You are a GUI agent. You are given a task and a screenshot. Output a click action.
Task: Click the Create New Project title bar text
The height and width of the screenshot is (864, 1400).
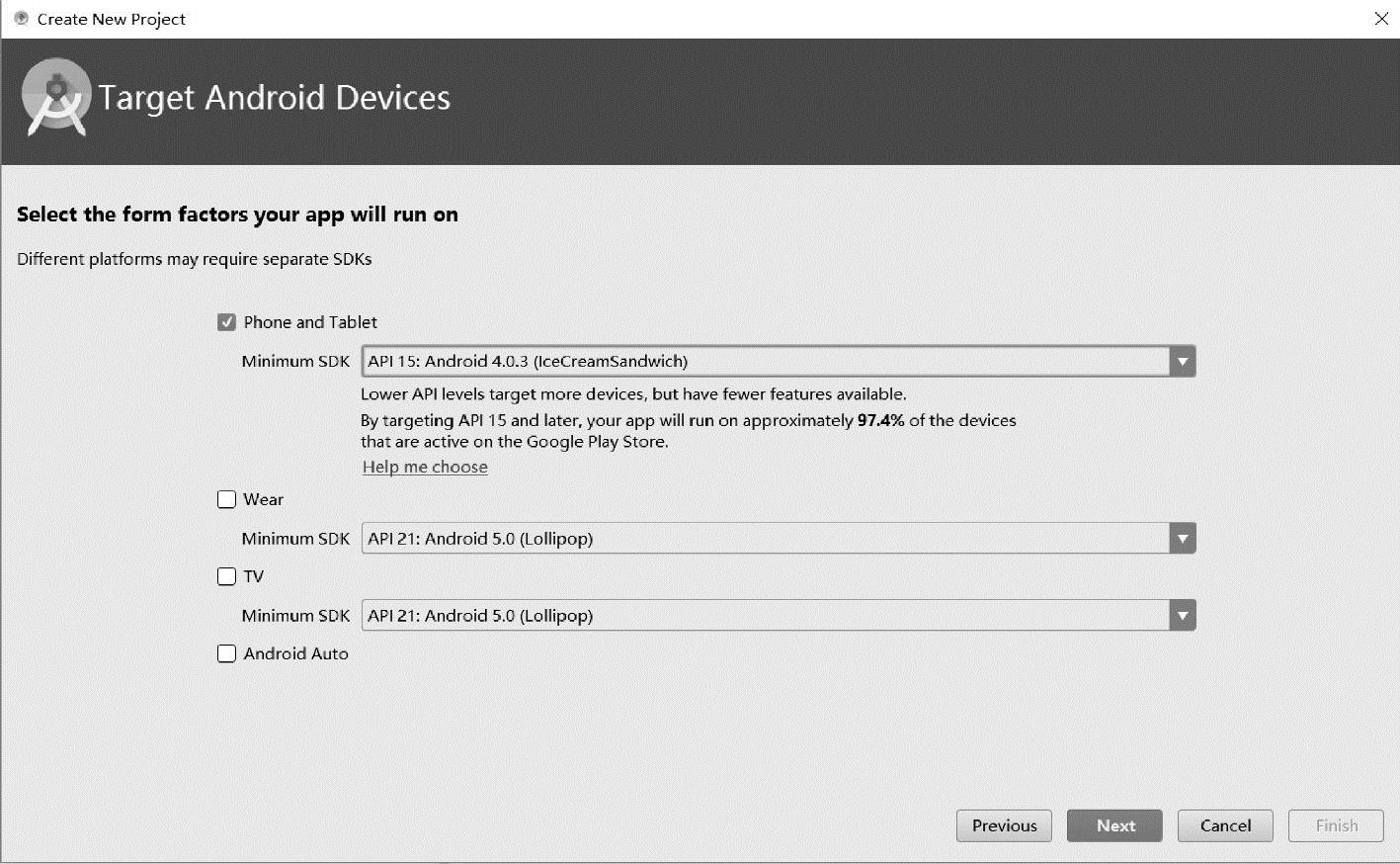[x=111, y=19]
